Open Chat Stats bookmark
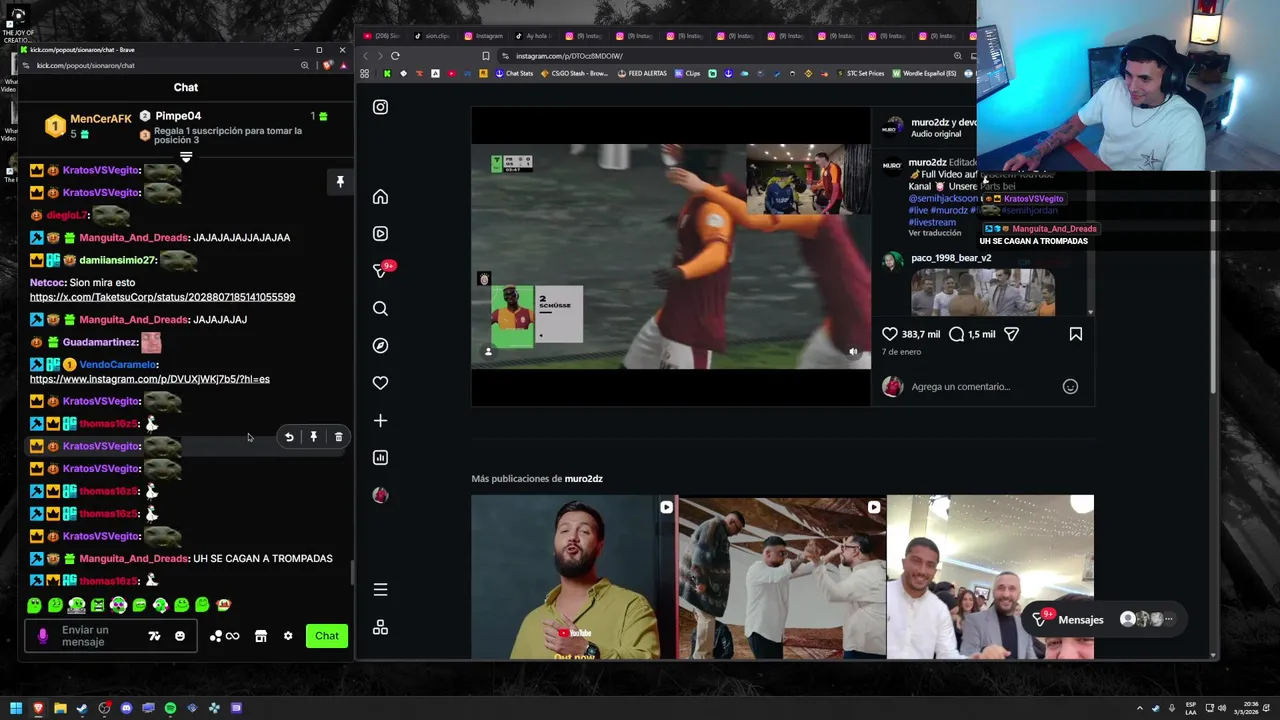The image size is (1280, 720). pyautogui.click(x=514, y=73)
